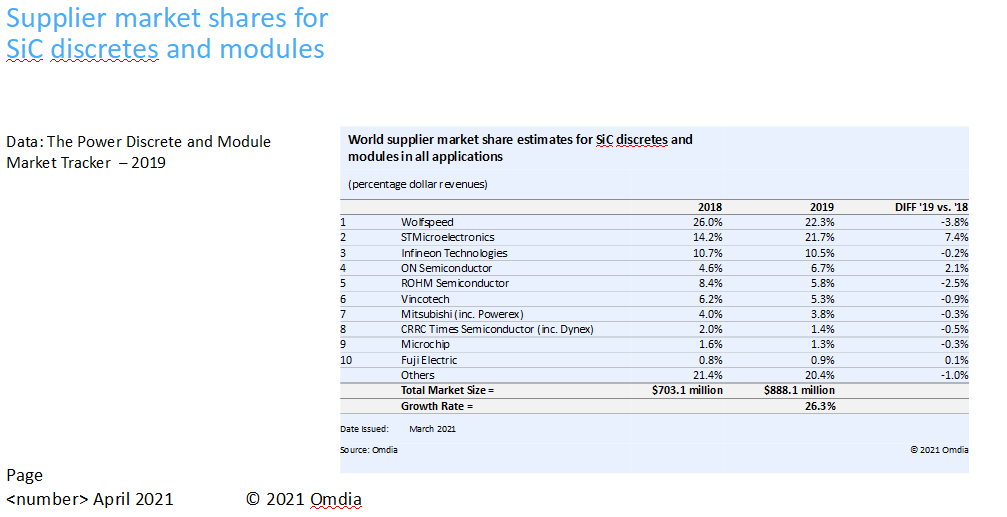
Task: Select CRRC Times Semiconductor (inc. Dynex) cell
Action: [x=497, y=329]
